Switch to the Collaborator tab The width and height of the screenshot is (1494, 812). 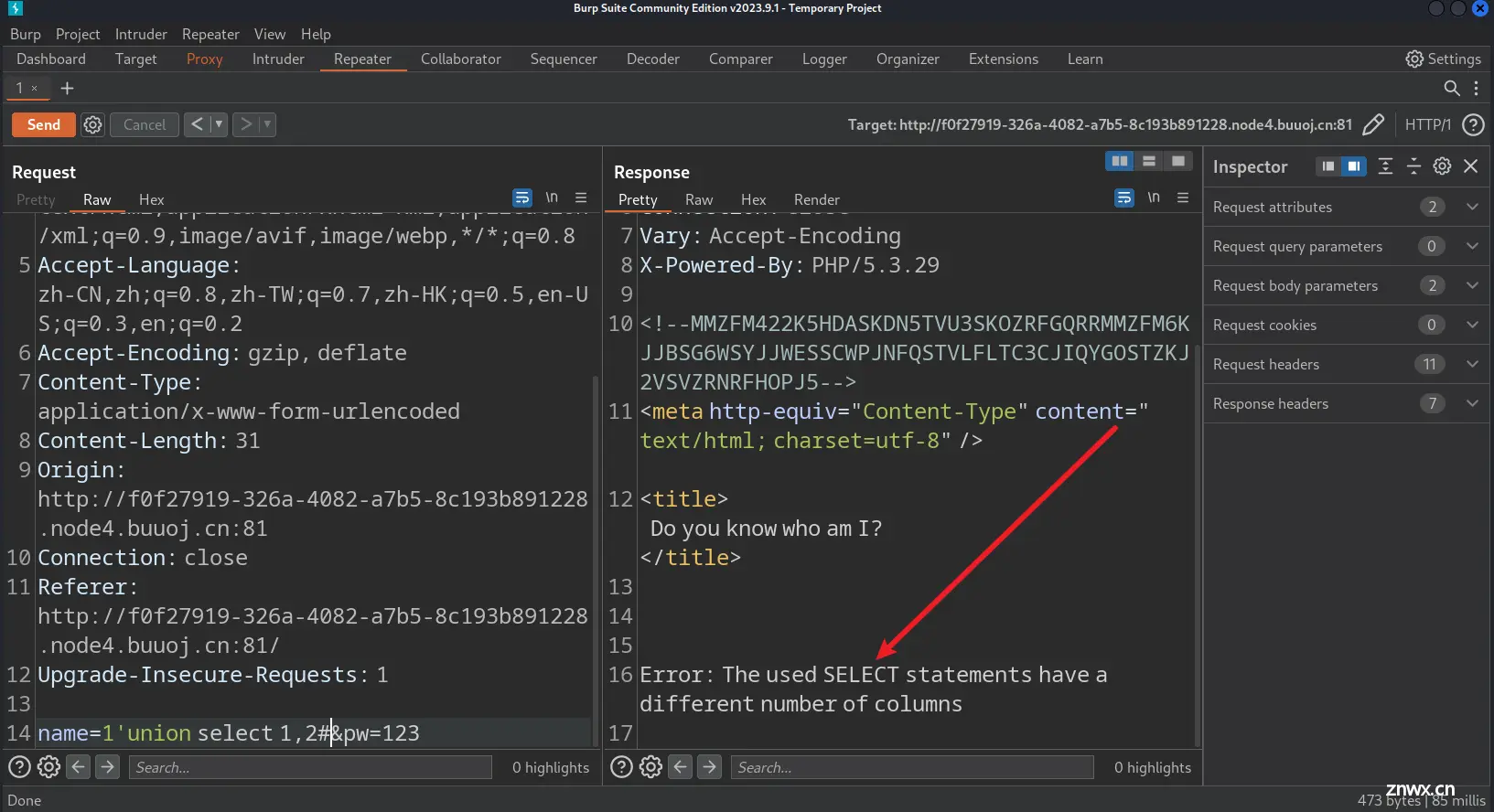click(461, 59)
